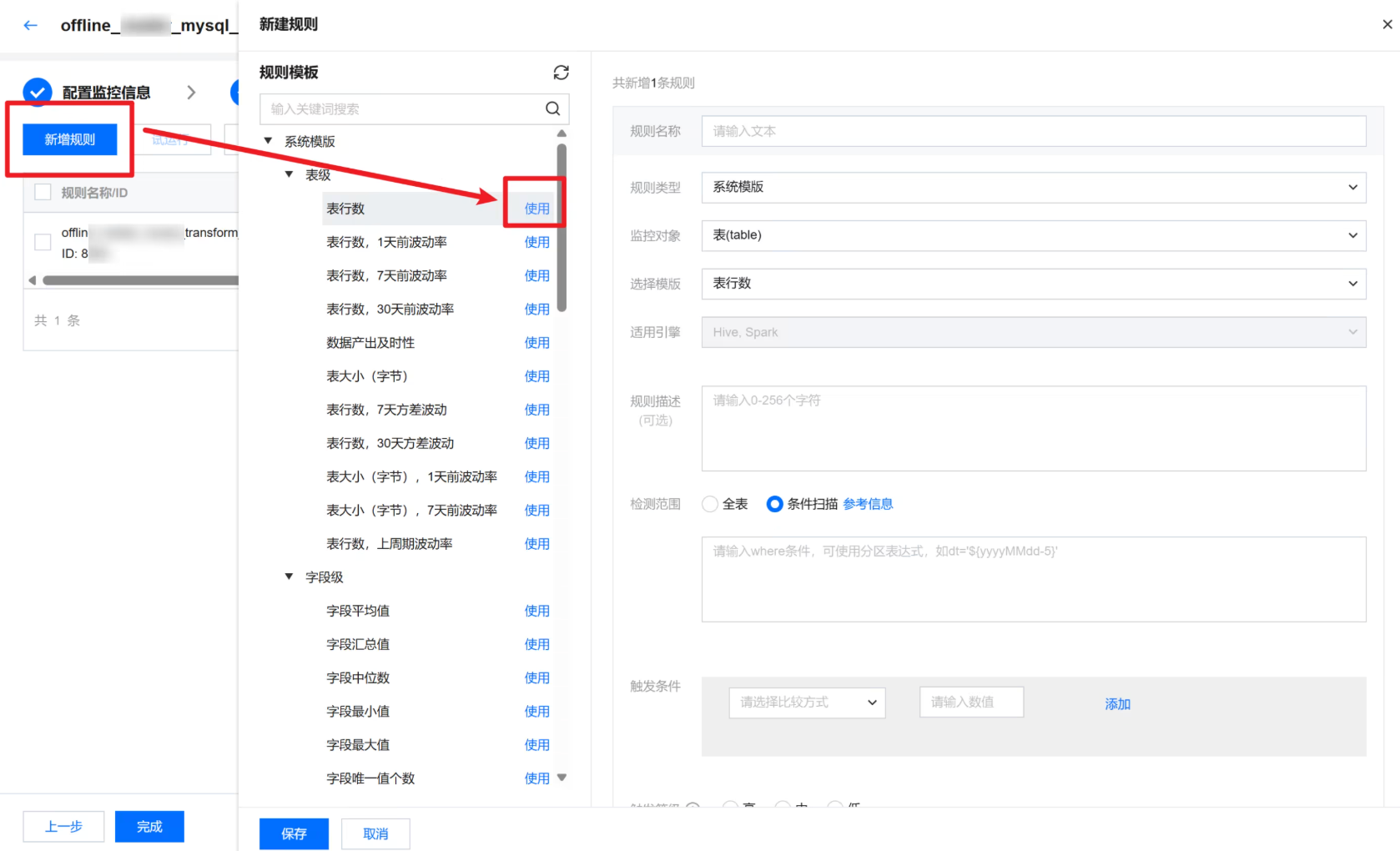Click template list scroll up arrow
The image size is (1400, 851).
[562, 133]
